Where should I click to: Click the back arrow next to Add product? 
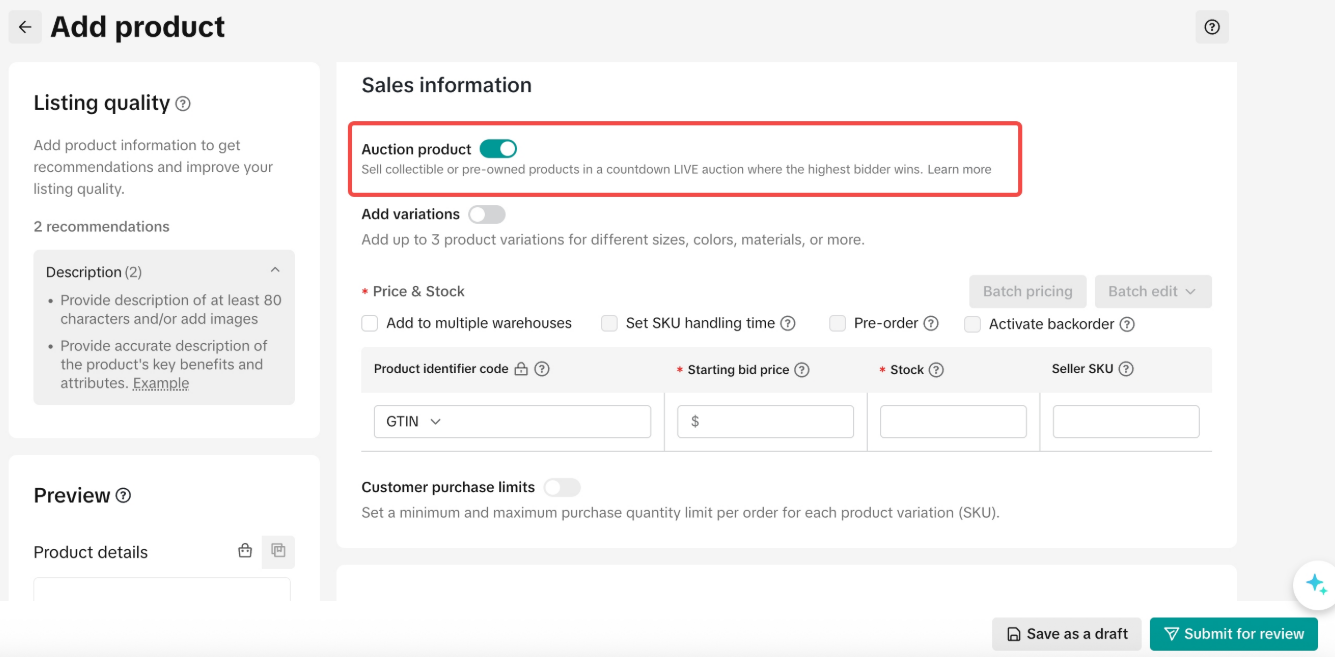click(x=25, y=27)
